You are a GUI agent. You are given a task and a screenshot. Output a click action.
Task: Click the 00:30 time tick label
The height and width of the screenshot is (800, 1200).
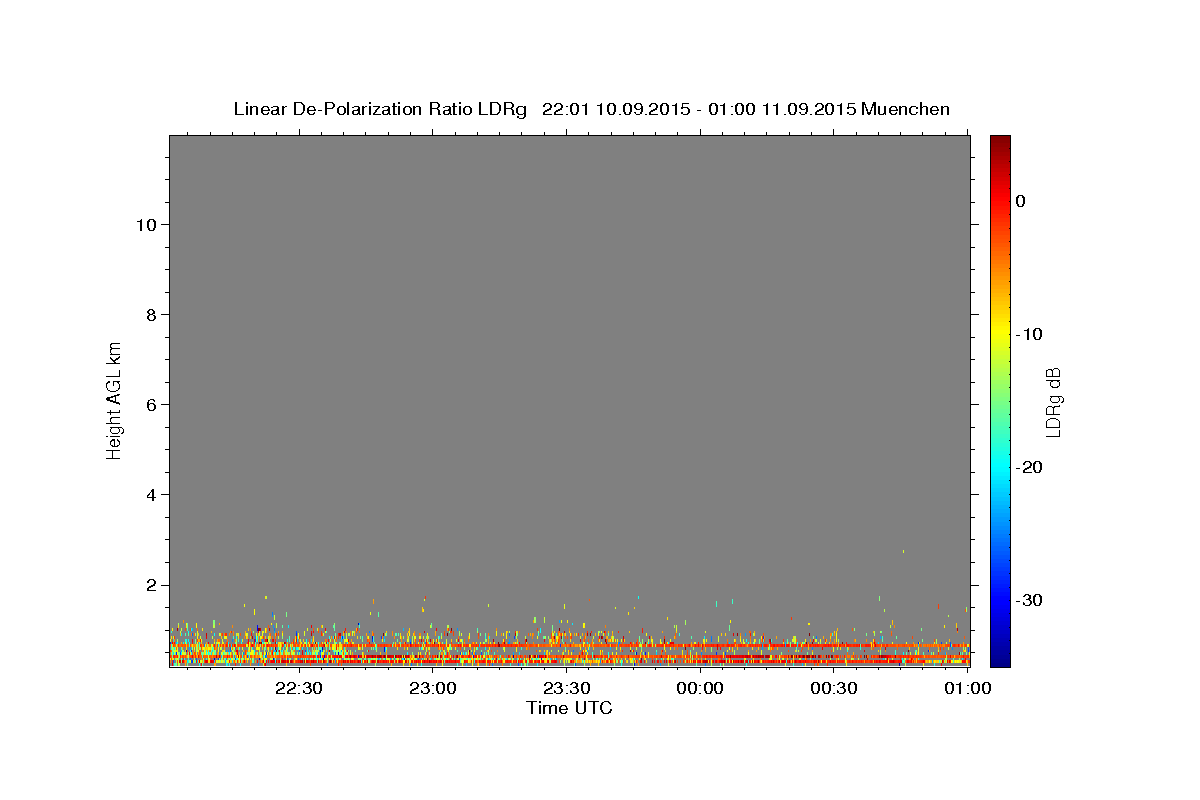[x=834, y=688]
